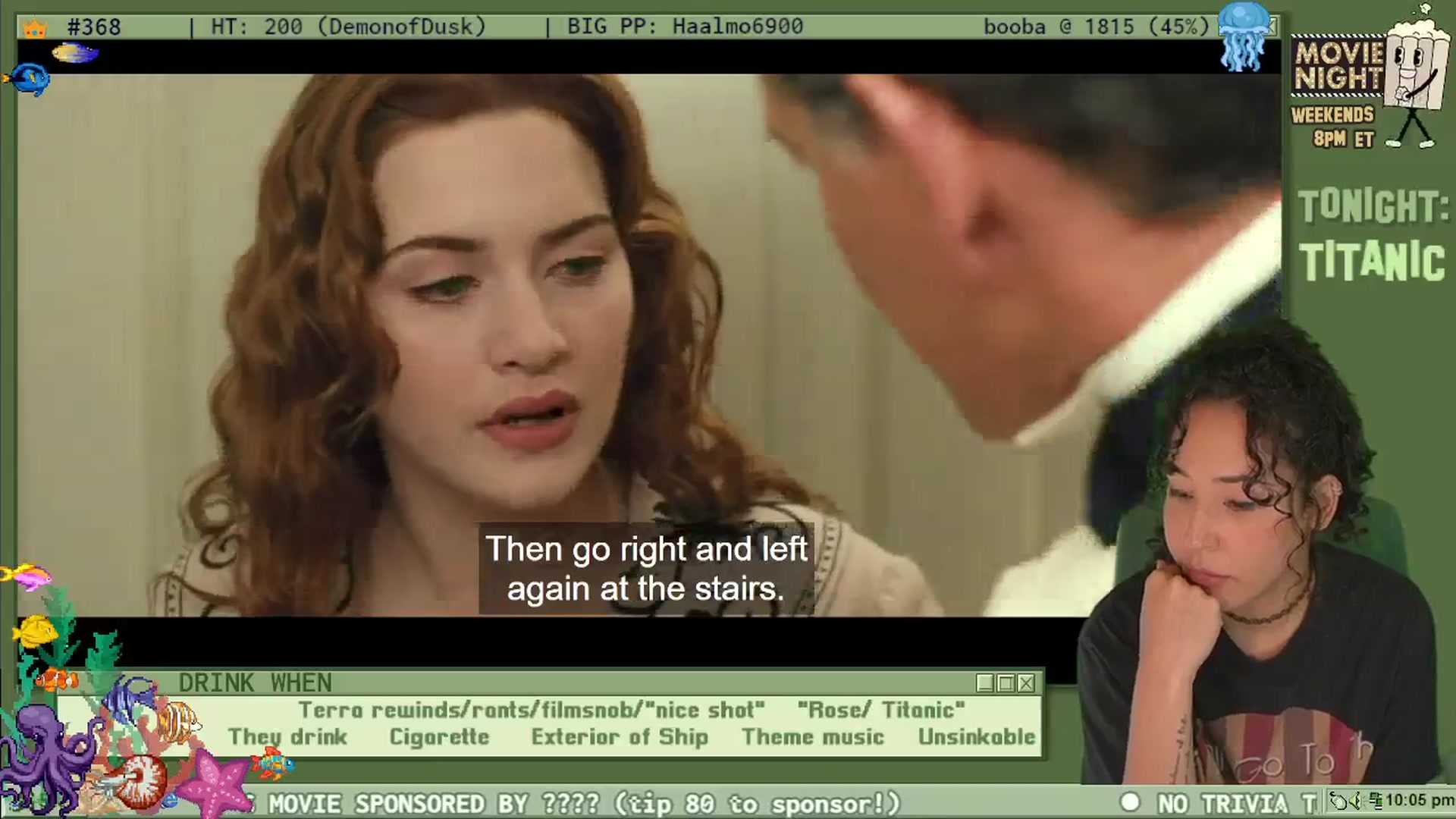Screen dimensions: 1456x819
Task: Click "booba @ 1815 (45%)" goal text
Action: pos(1097,27)
